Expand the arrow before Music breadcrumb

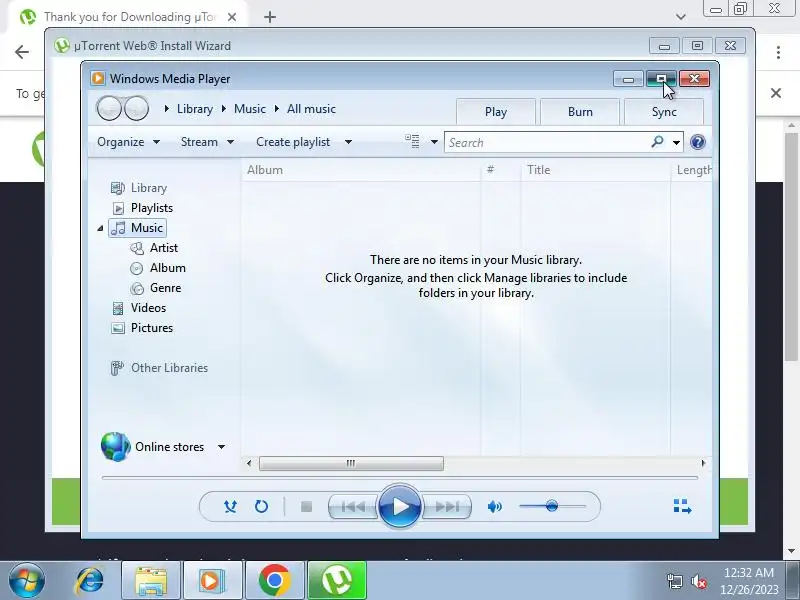pyautogui.click(x=223, y=109)
